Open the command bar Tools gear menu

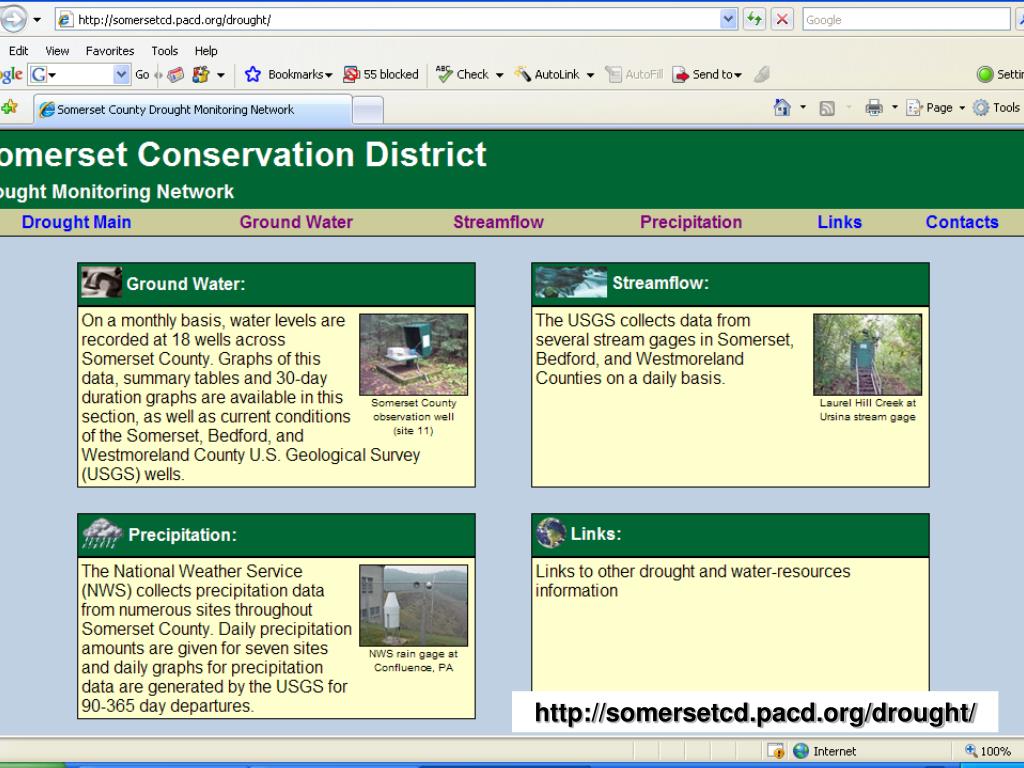click(x=996, y=108)
